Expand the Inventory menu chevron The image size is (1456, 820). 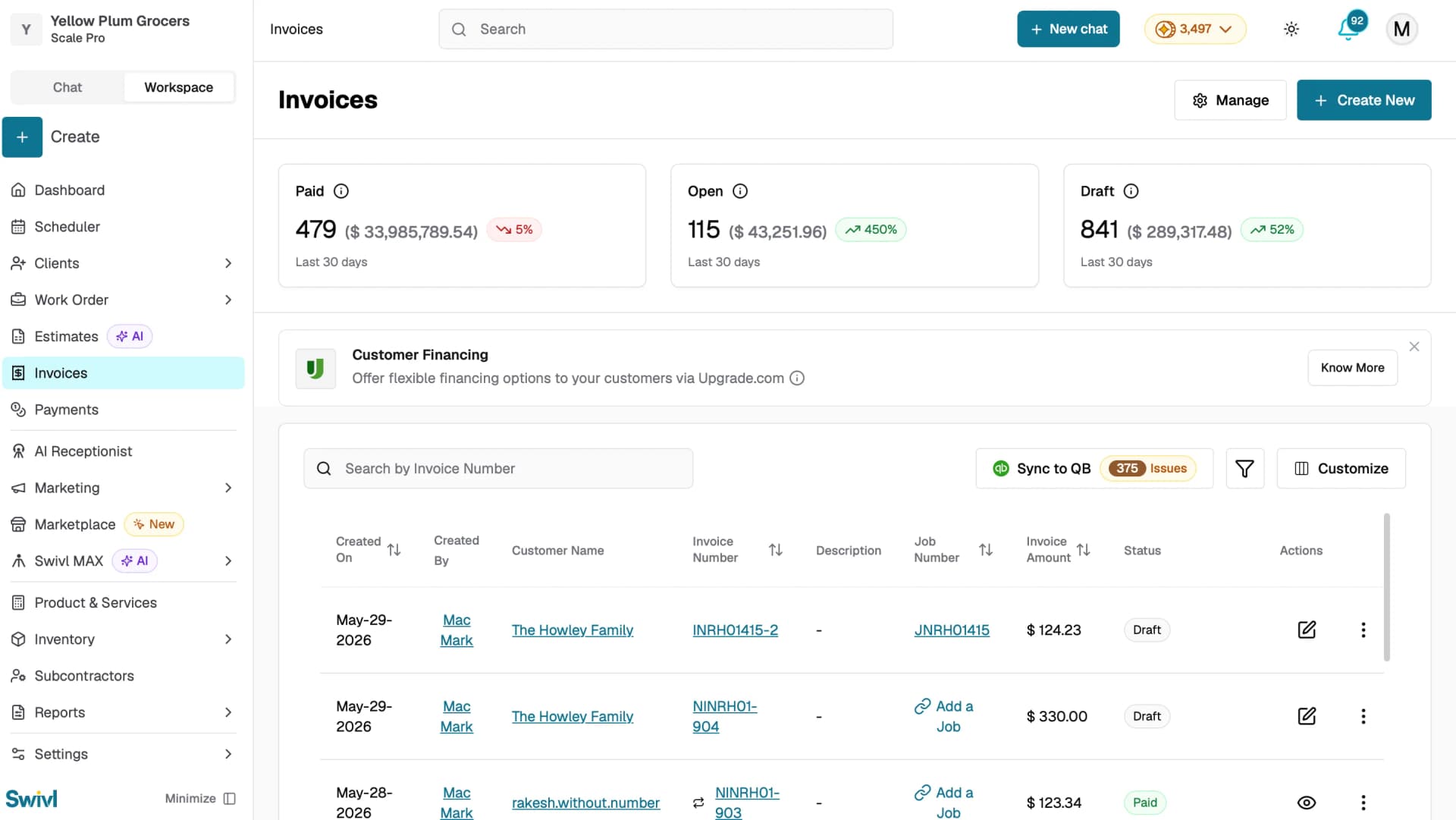click(x=228, y=639)
